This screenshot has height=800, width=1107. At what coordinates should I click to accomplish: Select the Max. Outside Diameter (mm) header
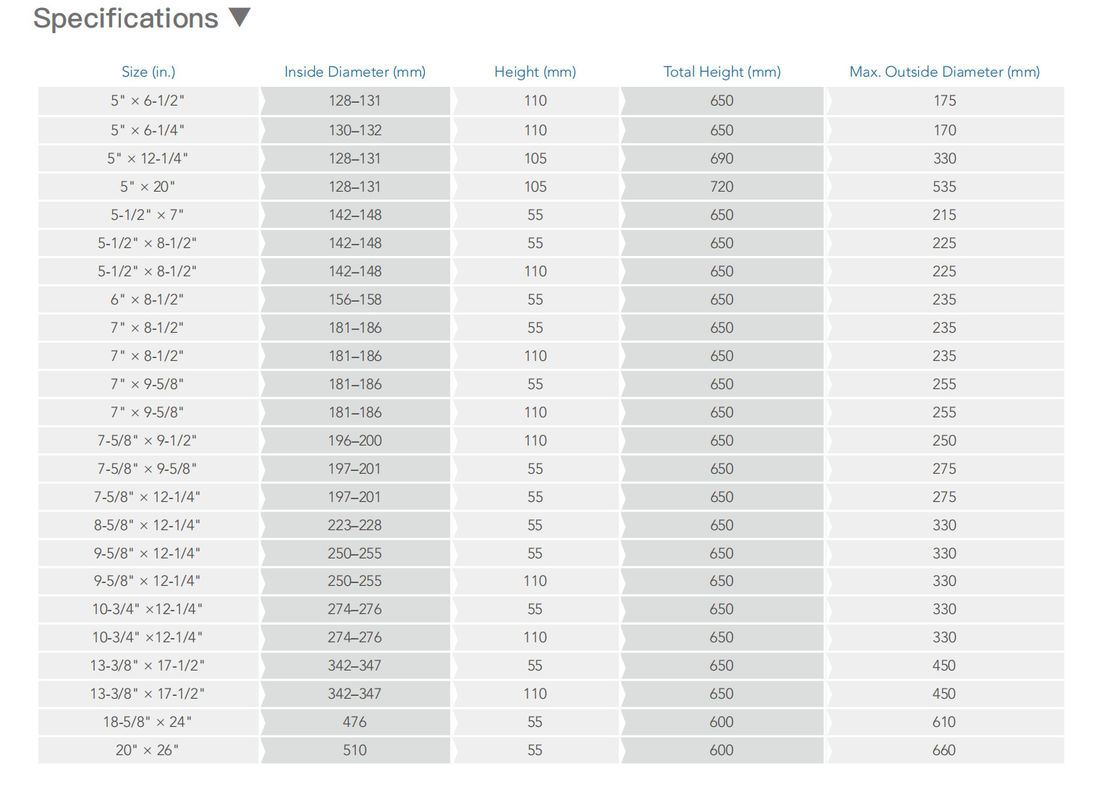(945, 72)
